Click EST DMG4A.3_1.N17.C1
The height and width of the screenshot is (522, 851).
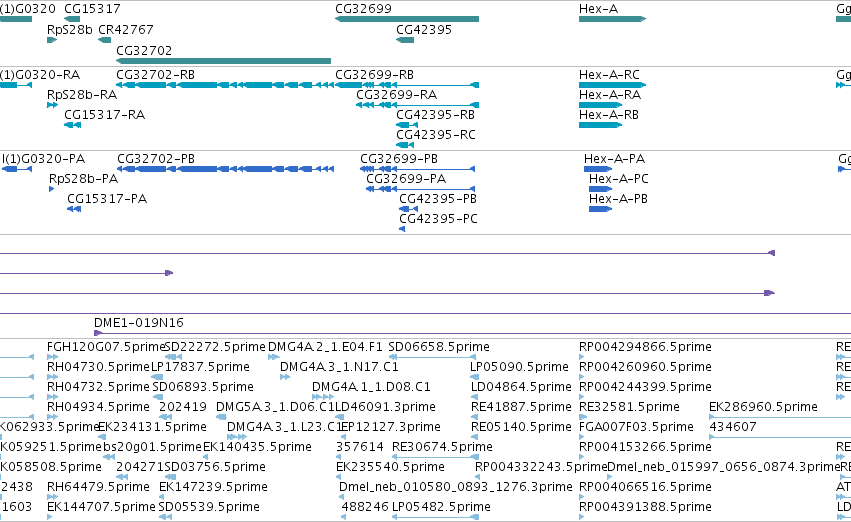pos(339,367)
